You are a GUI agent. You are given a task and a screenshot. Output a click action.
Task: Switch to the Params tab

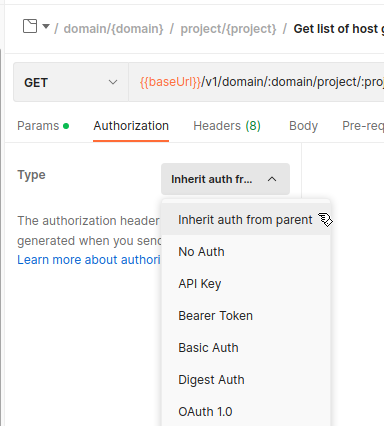(43, 126)
